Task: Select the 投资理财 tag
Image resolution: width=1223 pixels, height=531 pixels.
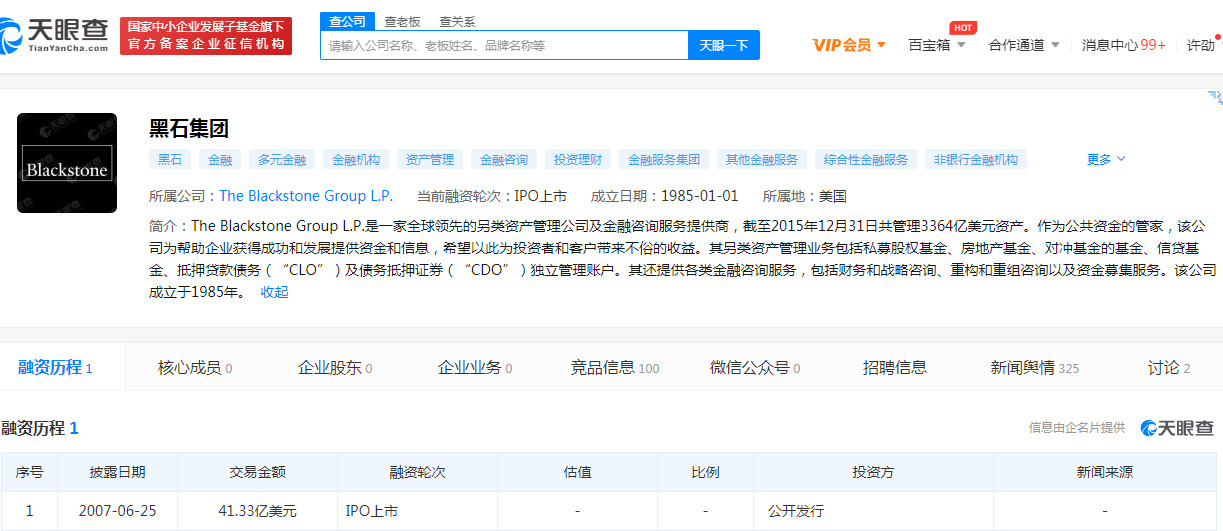Action: [578, 159]
